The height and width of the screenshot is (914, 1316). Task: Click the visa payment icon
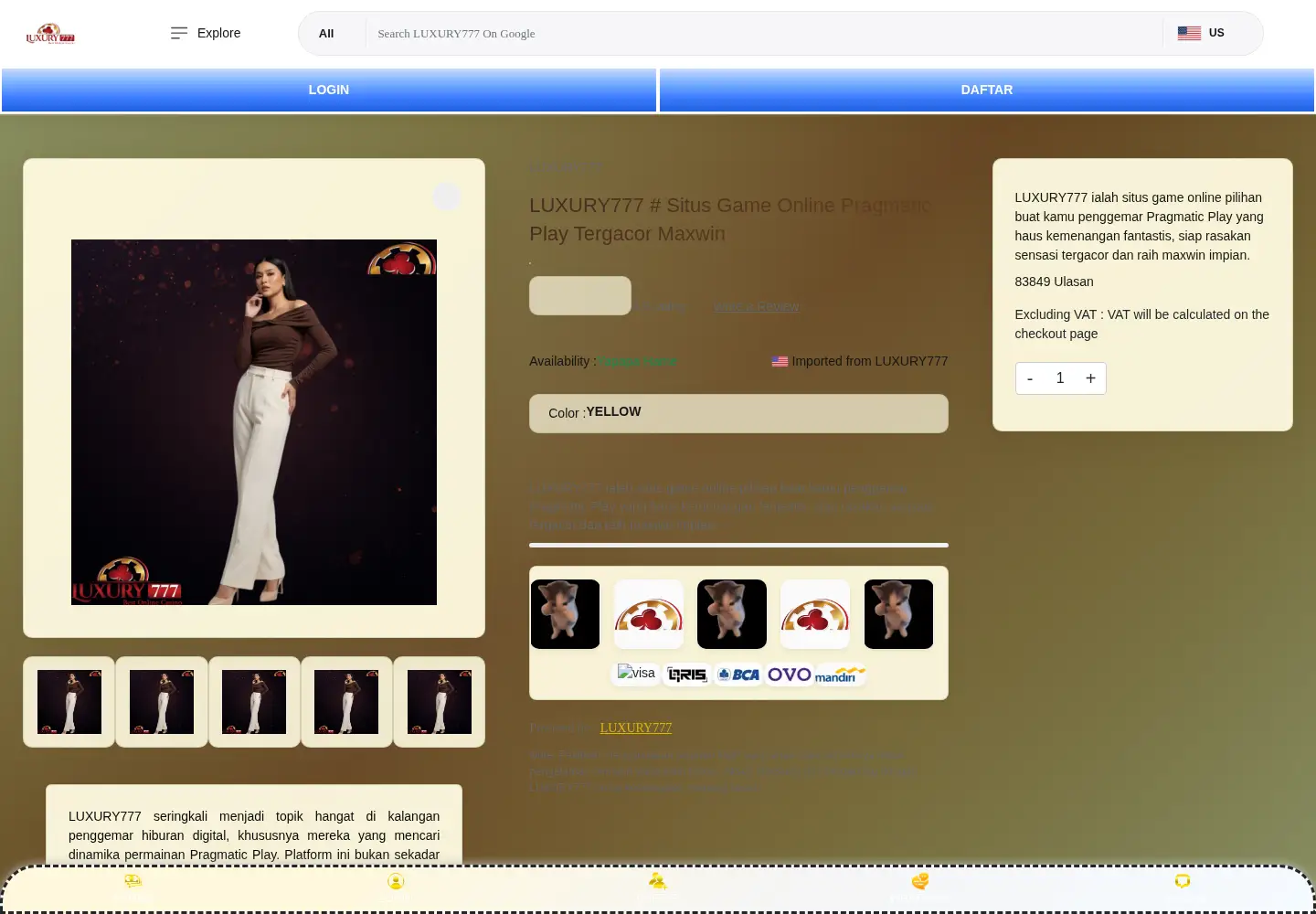[x=636, y=674]
